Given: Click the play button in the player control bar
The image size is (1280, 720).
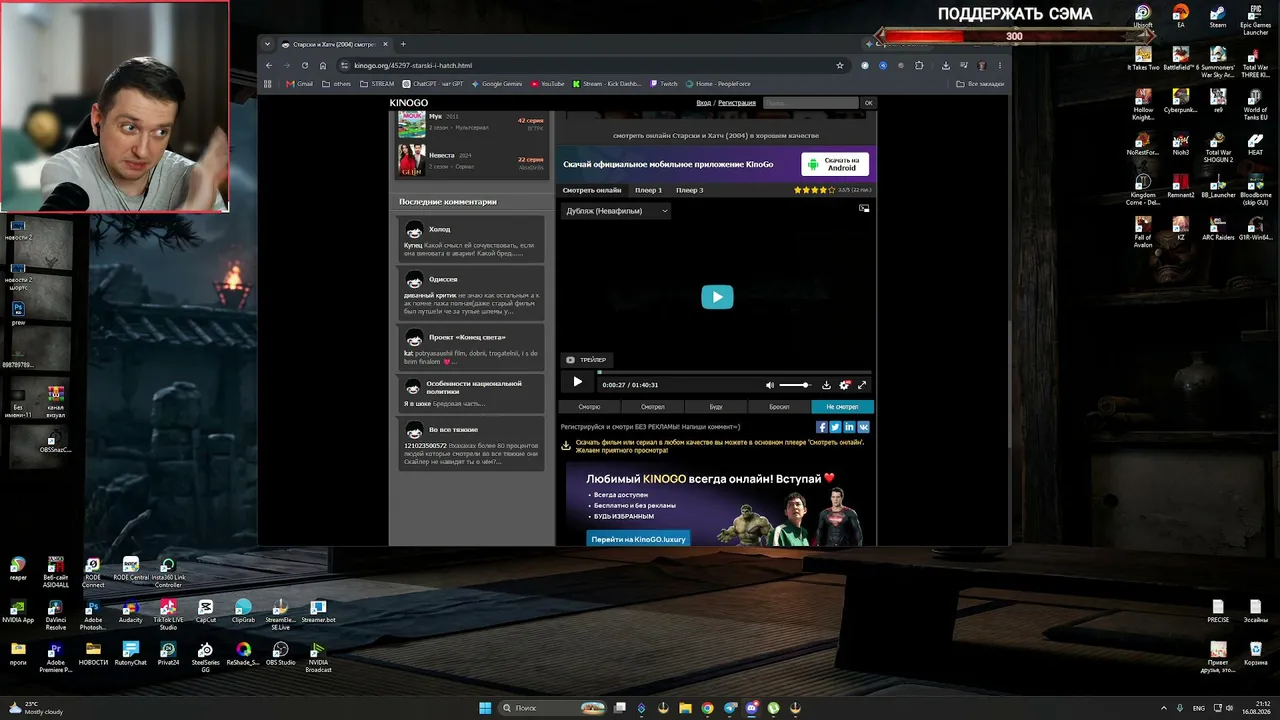Looking at the screenshot, I should pyautogui.click(x=577, y=382).
